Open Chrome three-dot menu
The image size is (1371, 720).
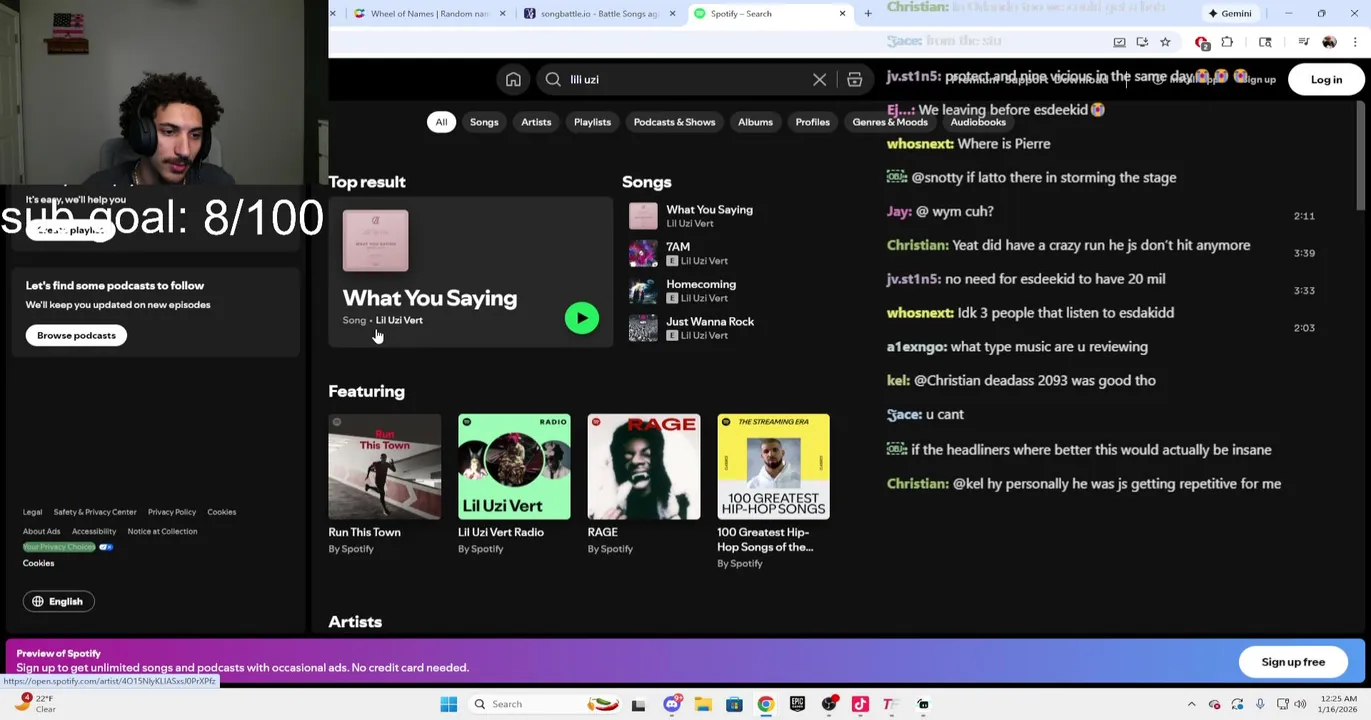(x=1355, y=42)
